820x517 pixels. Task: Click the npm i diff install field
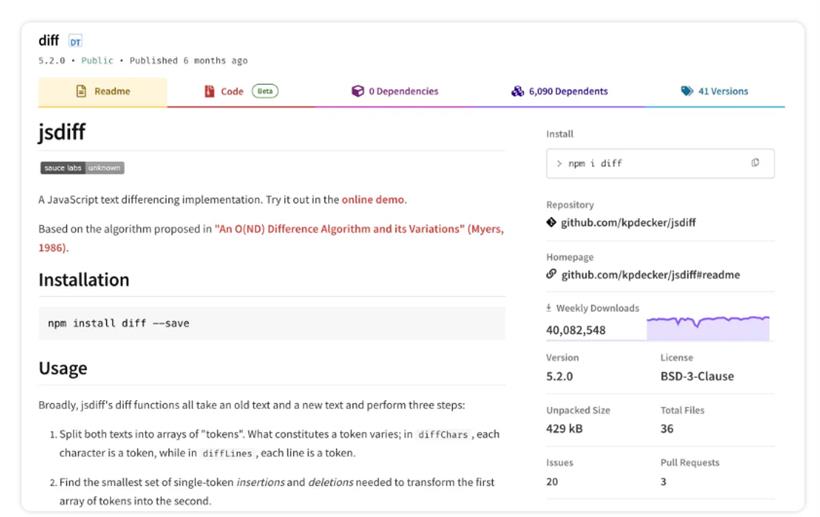660,164
